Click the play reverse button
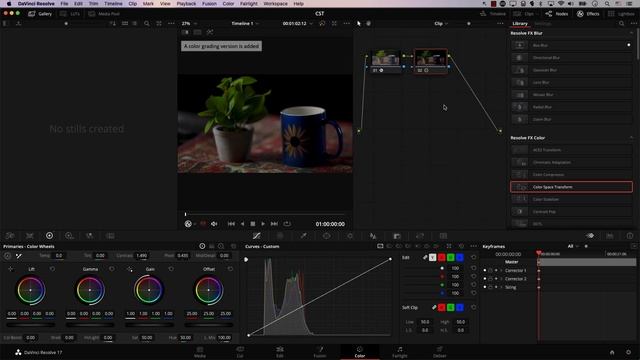The image size is (640, 360). (x=242, y=224)
